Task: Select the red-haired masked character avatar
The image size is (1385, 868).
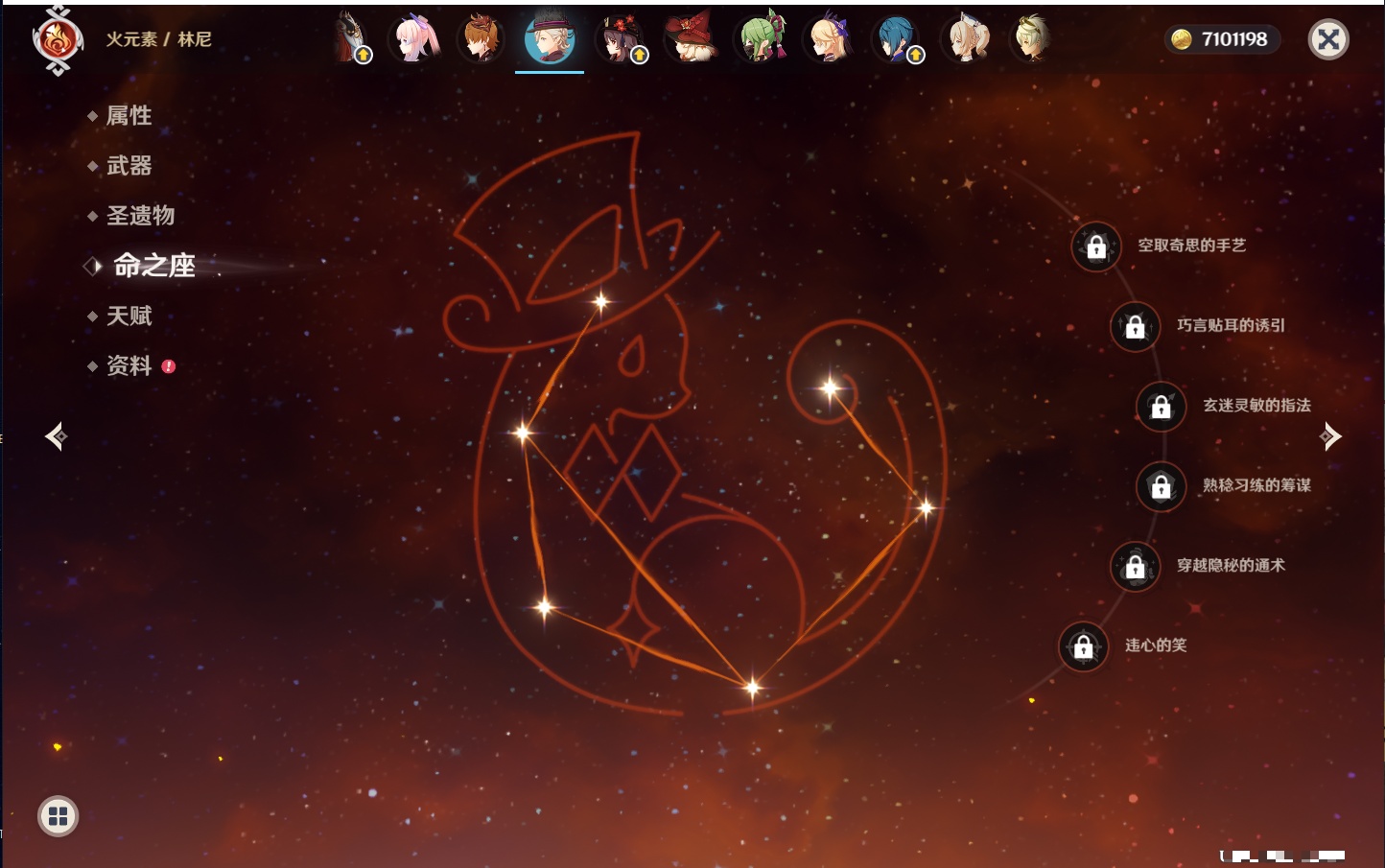Action: (x=351, y=39)
